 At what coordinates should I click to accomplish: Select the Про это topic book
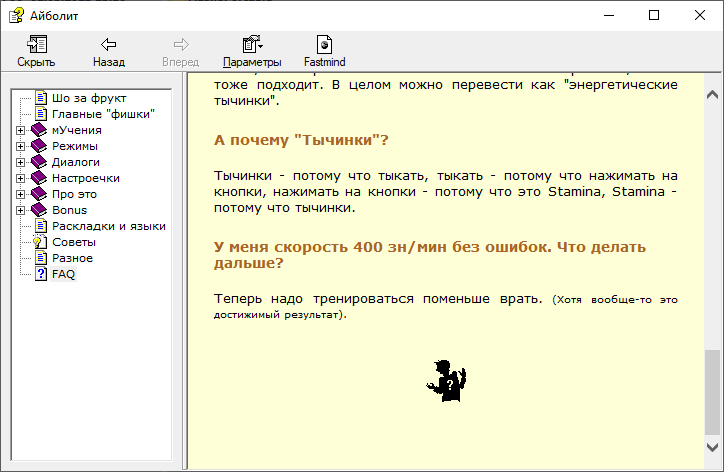[73, 194]
